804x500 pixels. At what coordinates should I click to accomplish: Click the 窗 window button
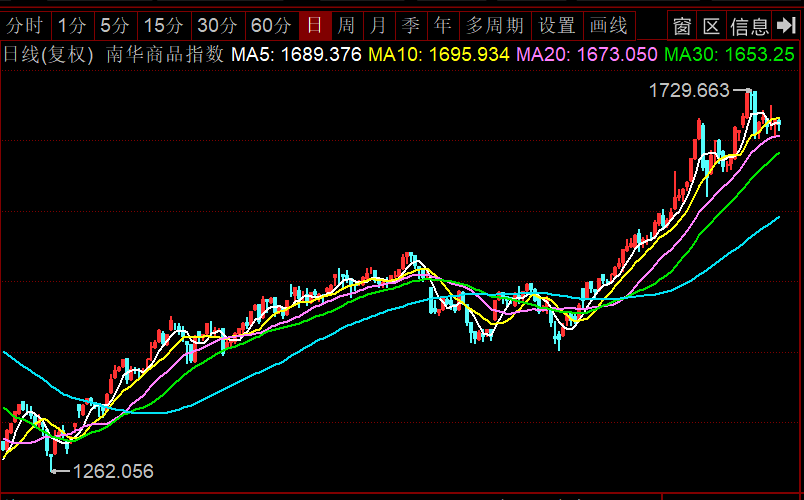pyautogui.click(x=682, y=26)
